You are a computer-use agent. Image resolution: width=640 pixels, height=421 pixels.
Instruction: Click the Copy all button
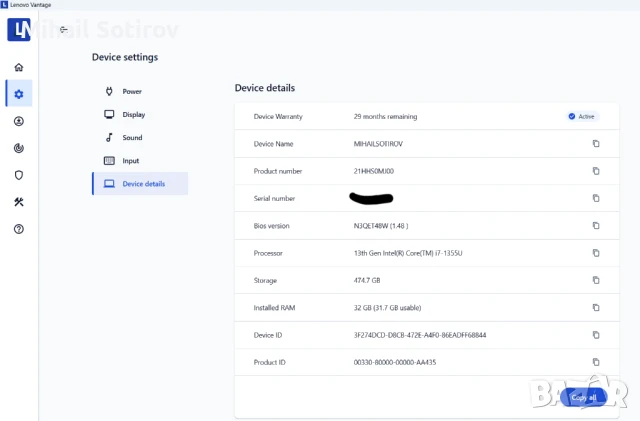click(x=584, y=397)
